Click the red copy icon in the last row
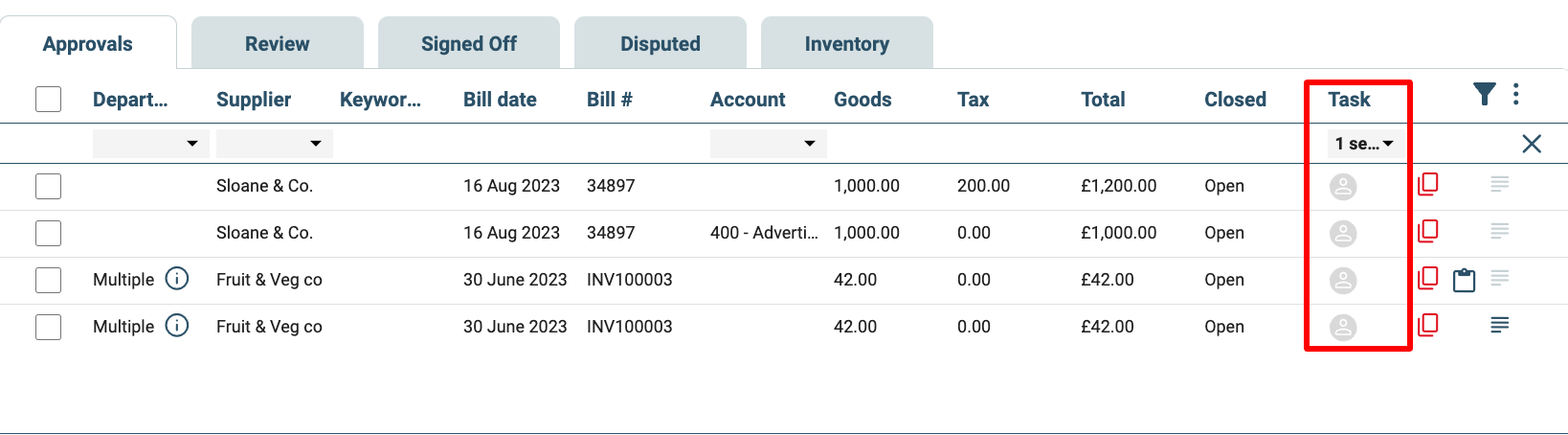This screenshot has width=1568, height=435. pos(1427,326)
